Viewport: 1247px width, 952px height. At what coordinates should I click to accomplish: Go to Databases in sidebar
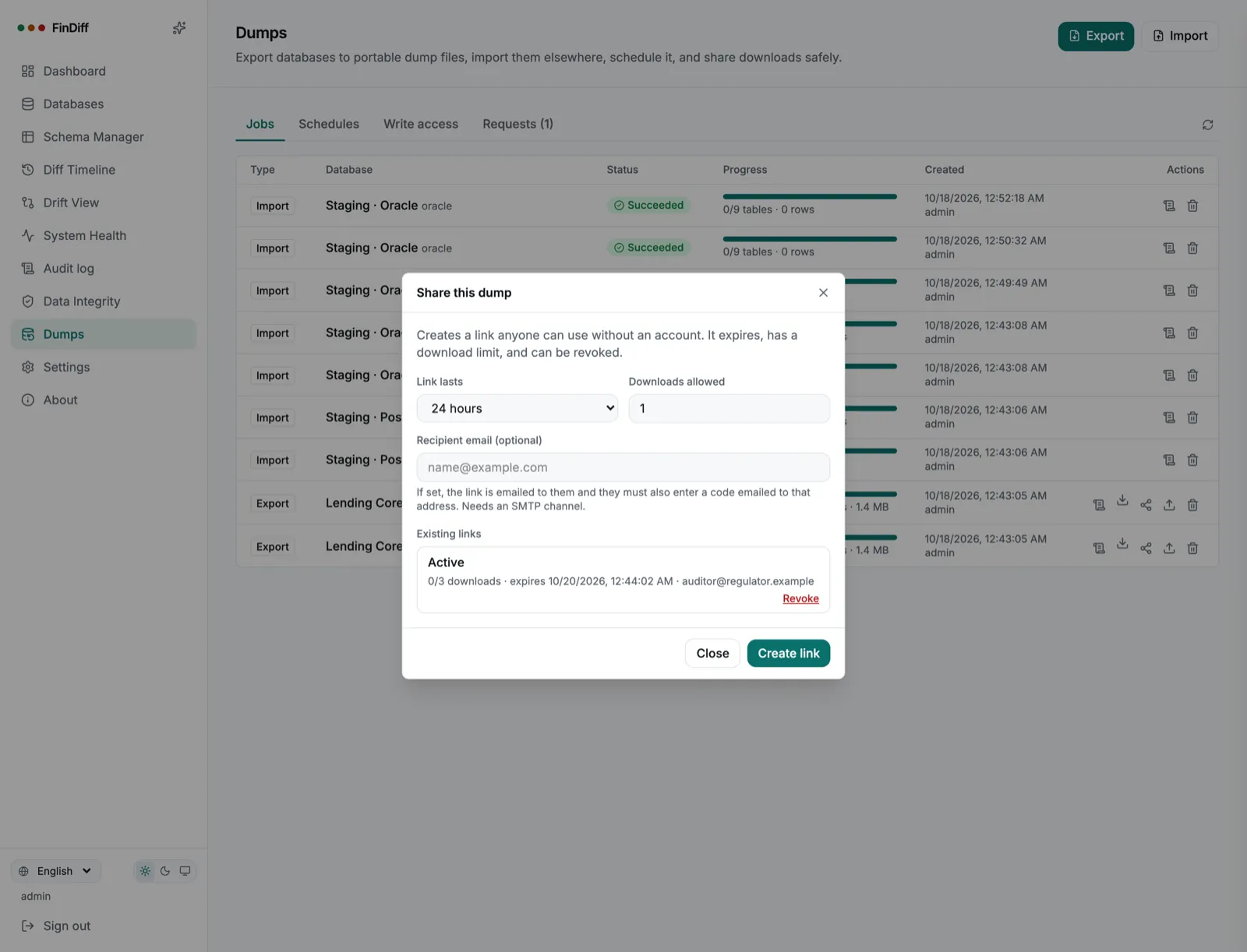(x=104, y=104)
